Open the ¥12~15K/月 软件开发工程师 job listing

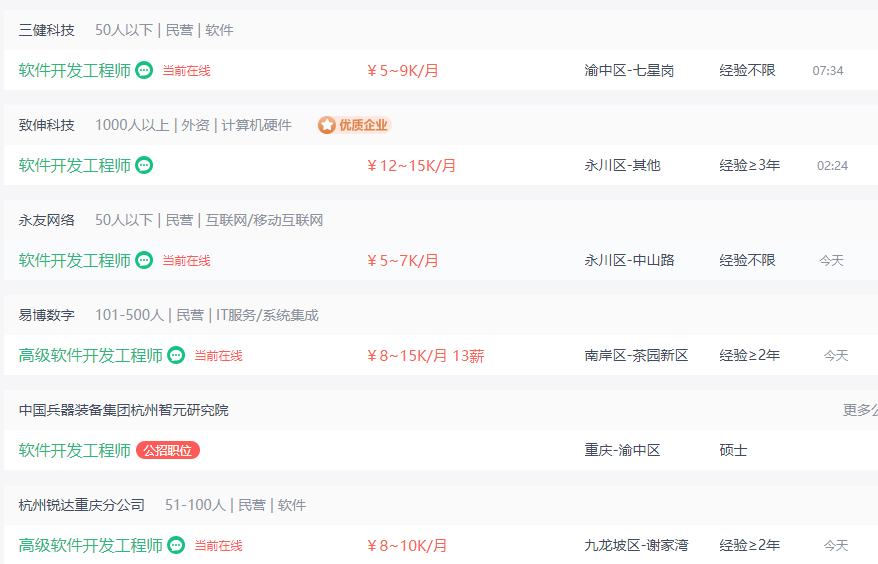[74, 165]
